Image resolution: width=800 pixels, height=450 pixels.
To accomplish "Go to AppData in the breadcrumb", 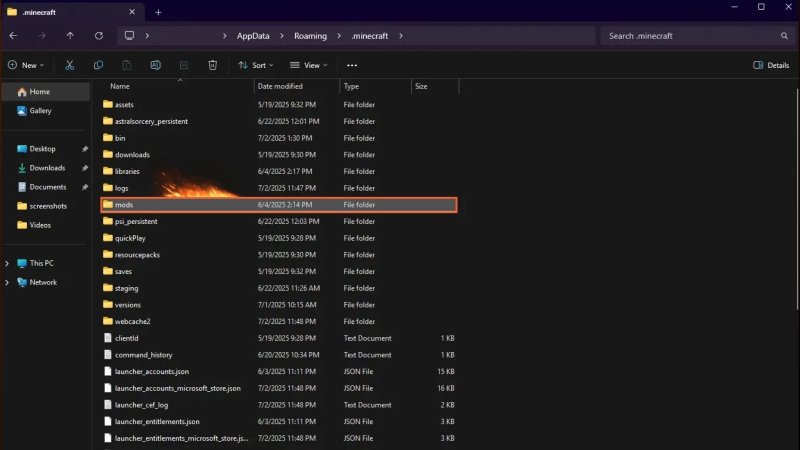I will click(253, 36).
